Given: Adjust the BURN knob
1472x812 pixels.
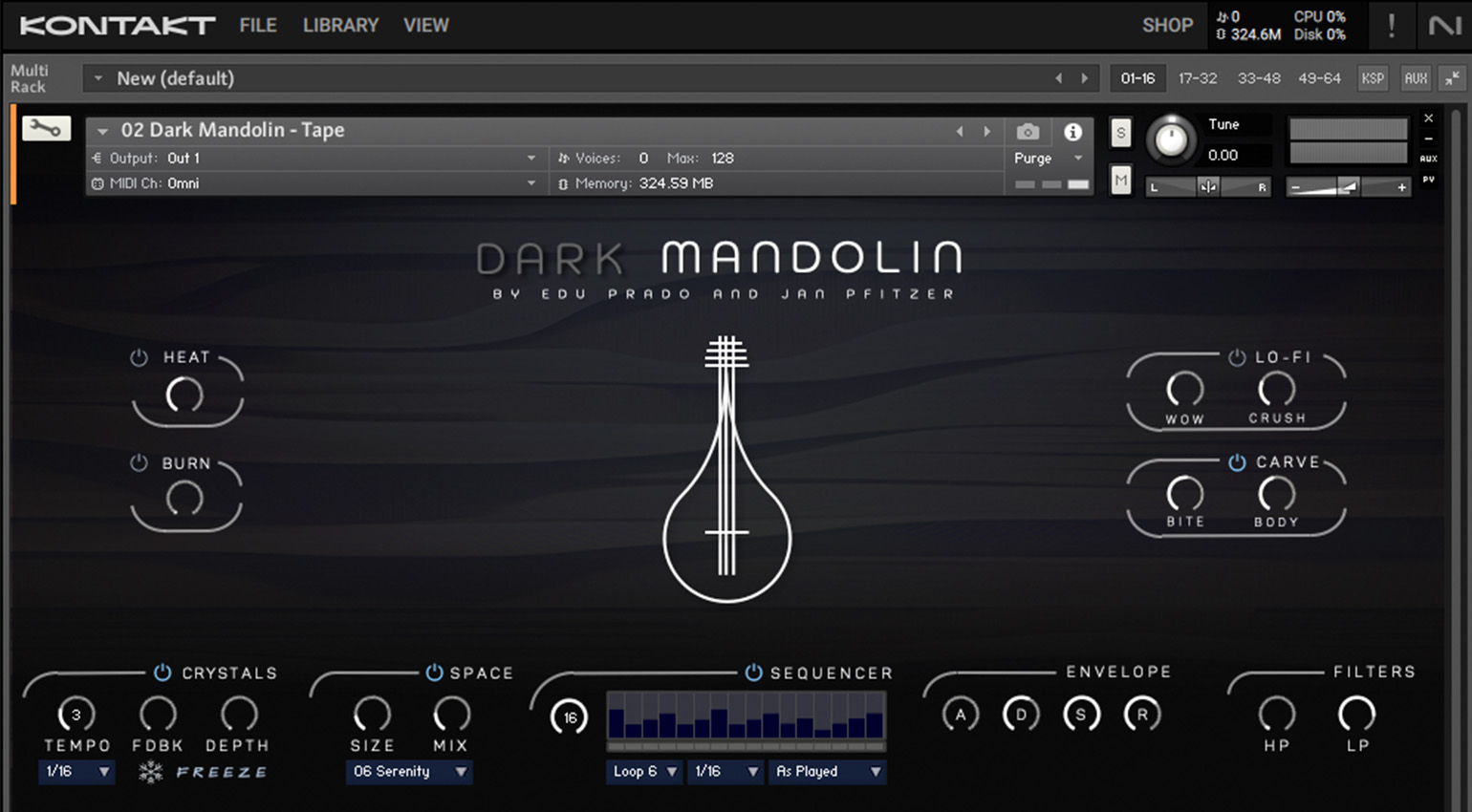Looking at the screenshot, I should 184,499.
